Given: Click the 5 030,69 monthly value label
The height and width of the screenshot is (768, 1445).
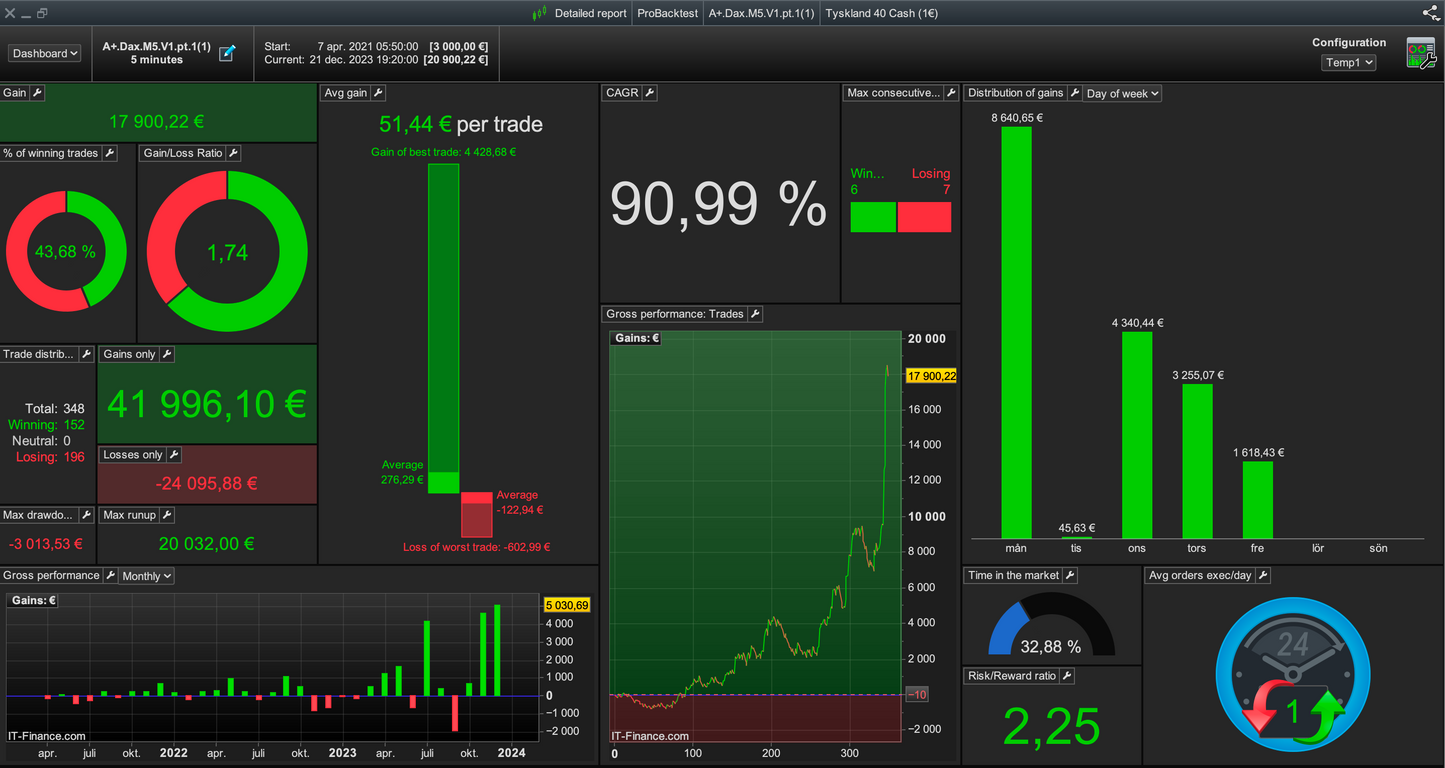Looking at the screenshot, I should click(567, 605).
